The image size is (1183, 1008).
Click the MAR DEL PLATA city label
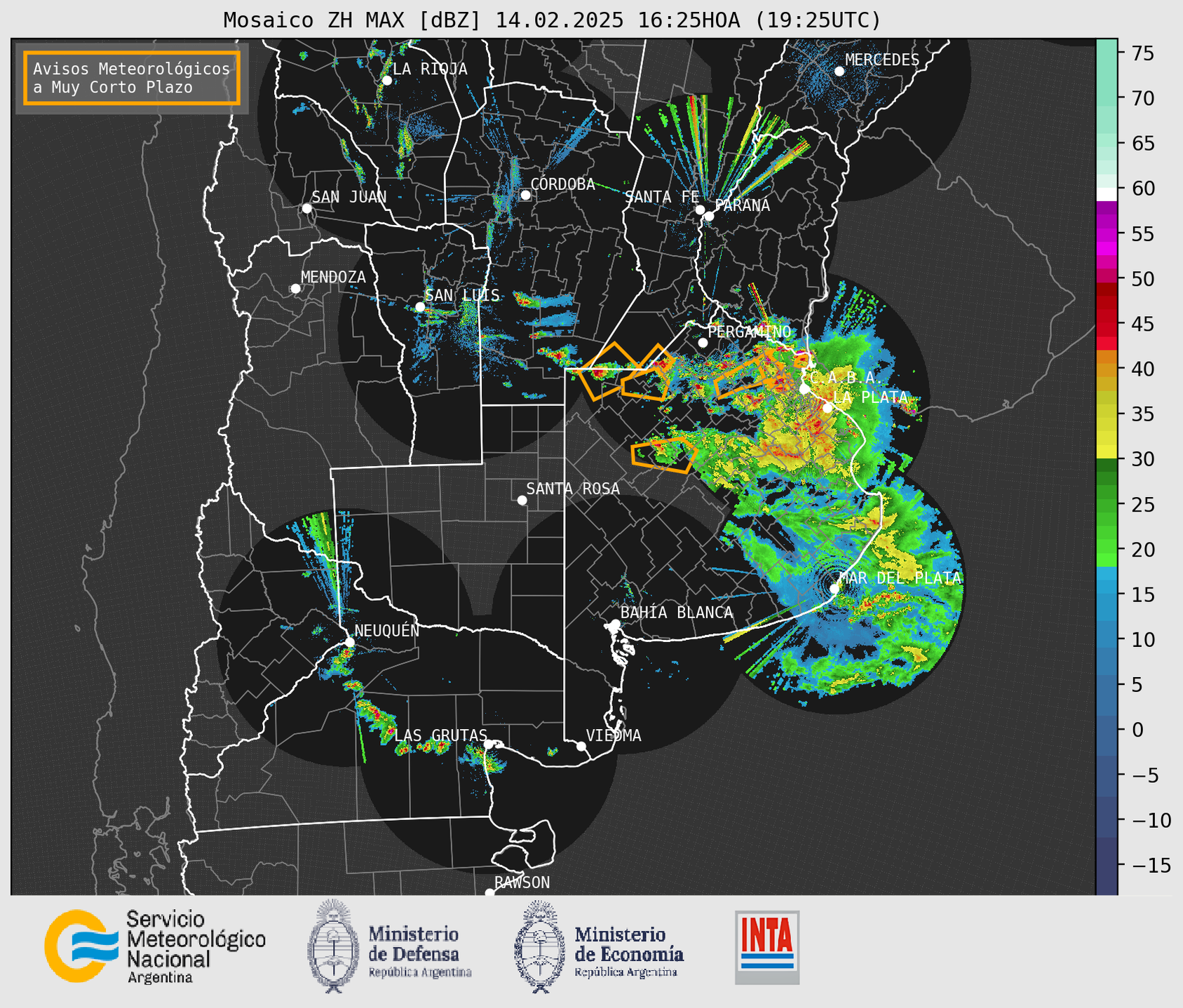click(x=900, y=578)
